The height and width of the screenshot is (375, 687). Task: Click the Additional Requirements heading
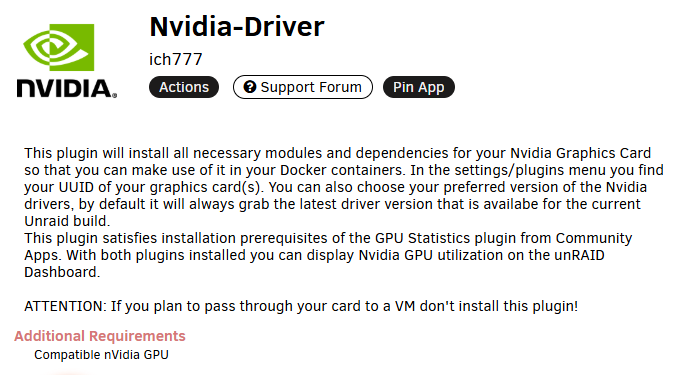[100, 336]
